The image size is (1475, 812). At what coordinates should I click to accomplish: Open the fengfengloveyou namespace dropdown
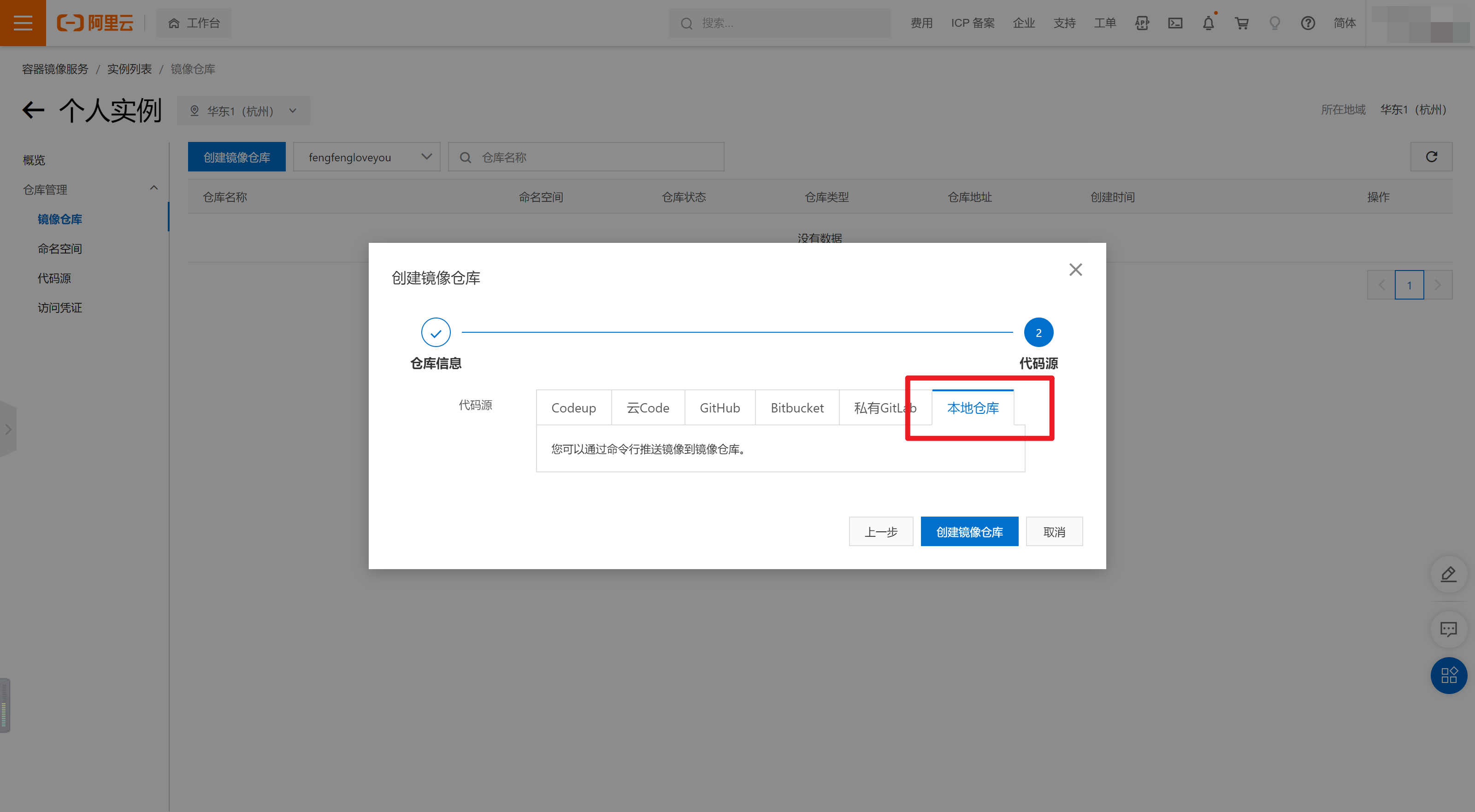(366, 157)
